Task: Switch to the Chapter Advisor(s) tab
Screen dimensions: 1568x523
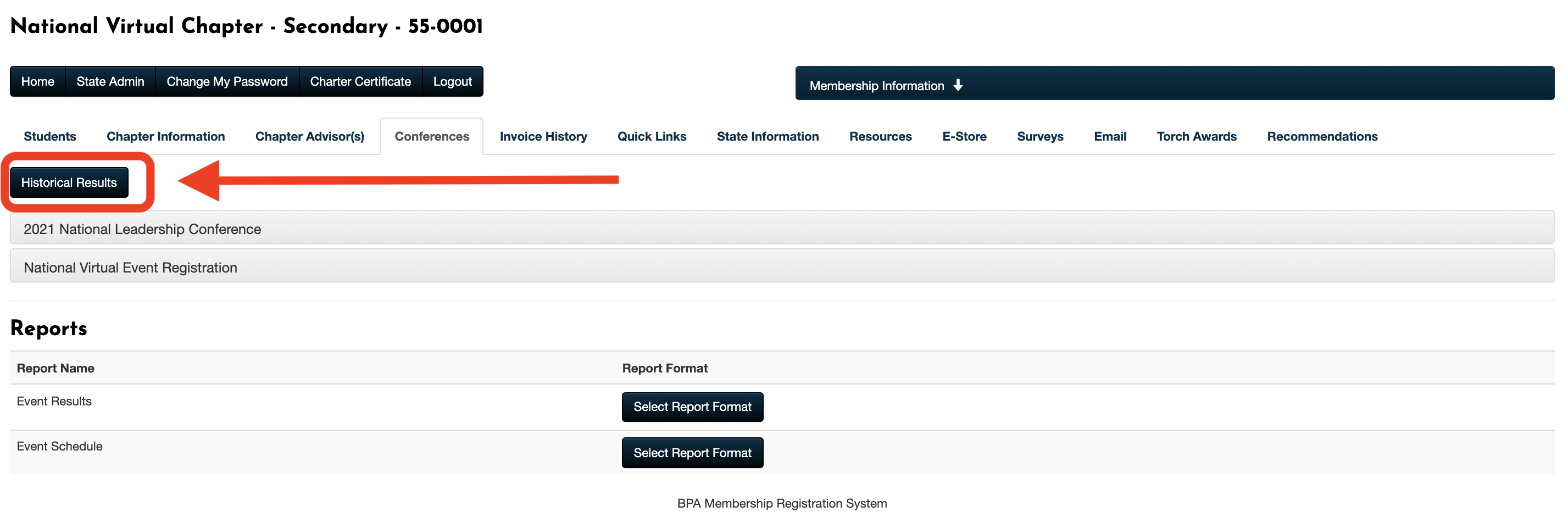Action: [309, 136]
